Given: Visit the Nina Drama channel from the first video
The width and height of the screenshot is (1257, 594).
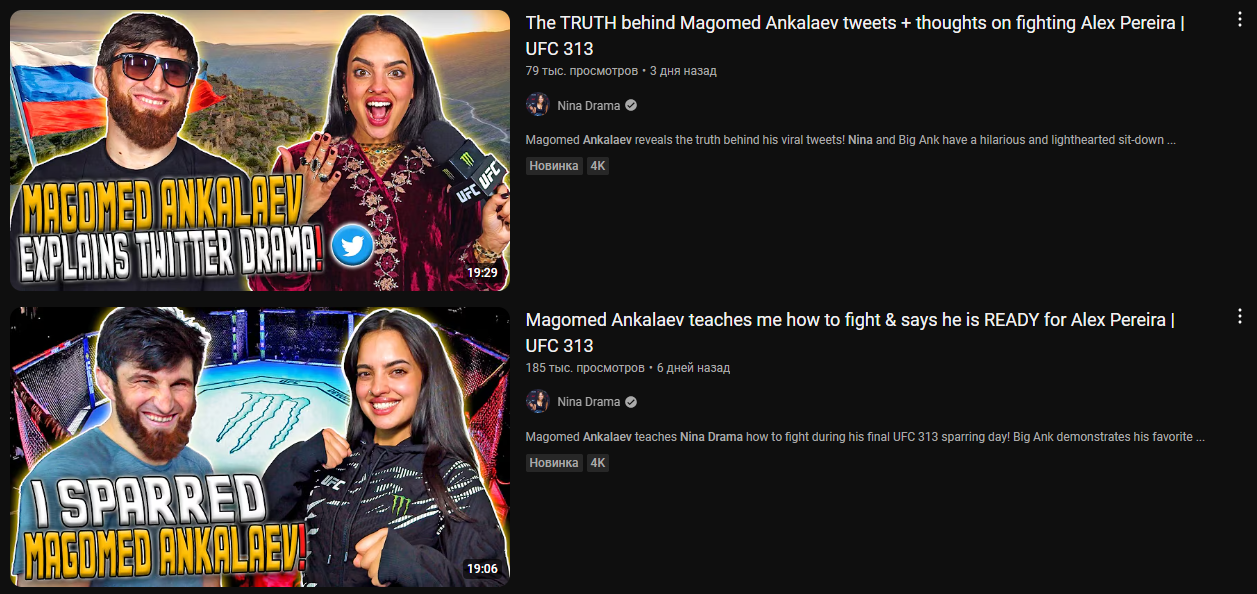Looking at the screenshot, I should [x=589, y=105].
